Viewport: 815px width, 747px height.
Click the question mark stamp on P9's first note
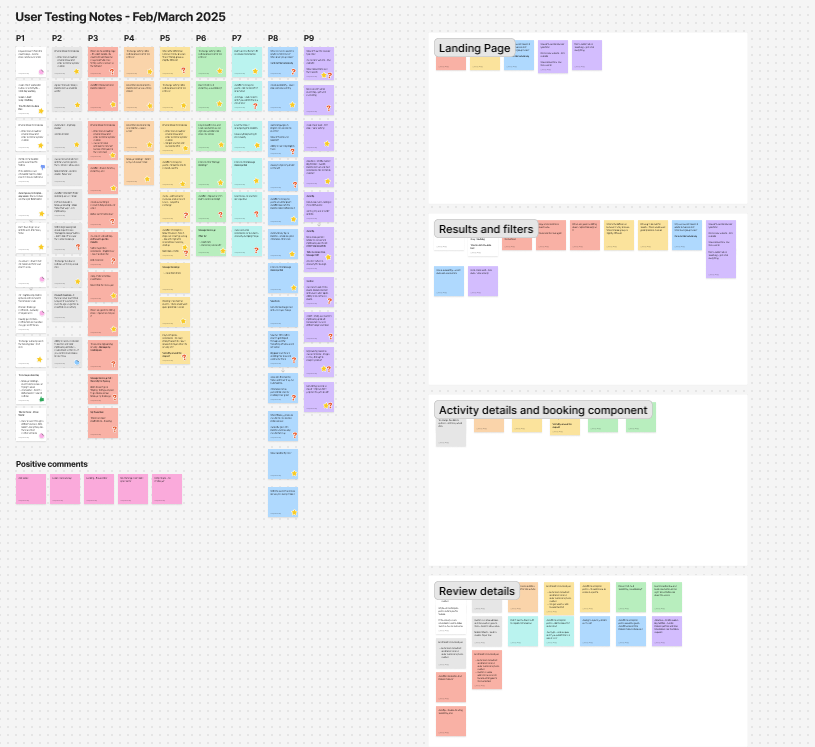coord(329,75)
